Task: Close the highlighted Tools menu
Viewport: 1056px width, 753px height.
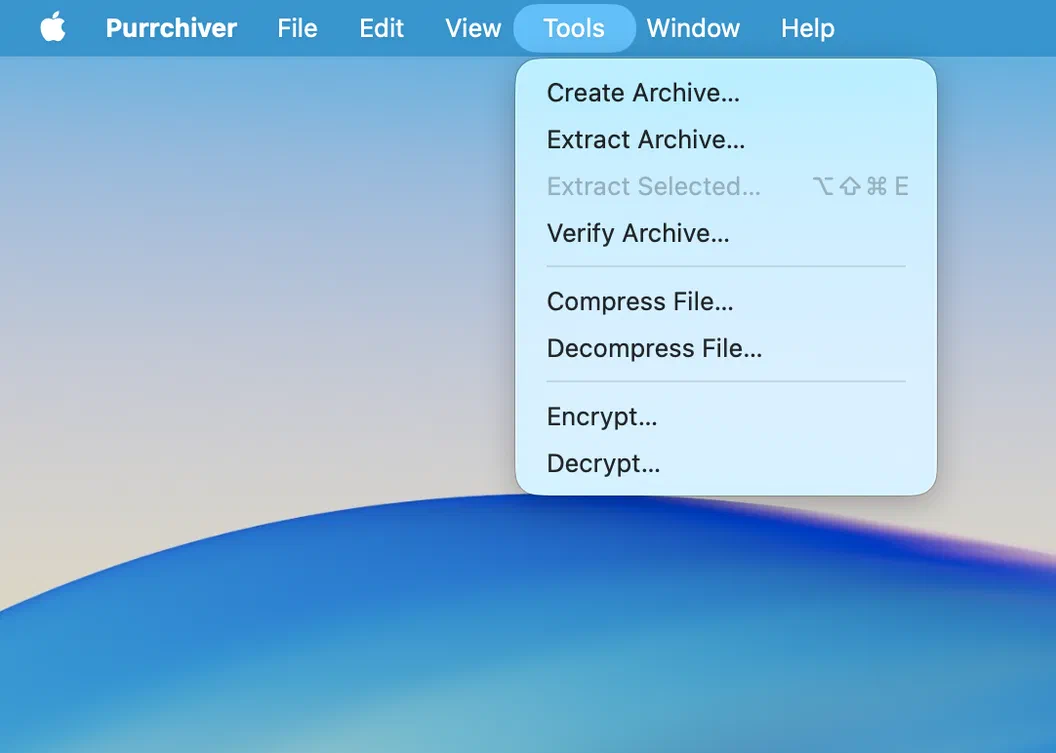Action: click(574, 28)
